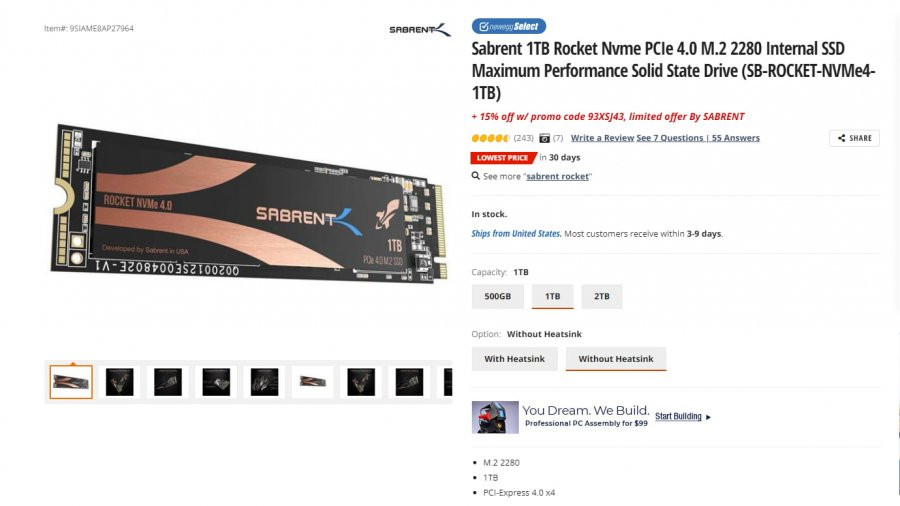Image resolution: width=900 pixels, height=506 pixels.
Task: Click the share icon button
Action: [x=854, y=138]
